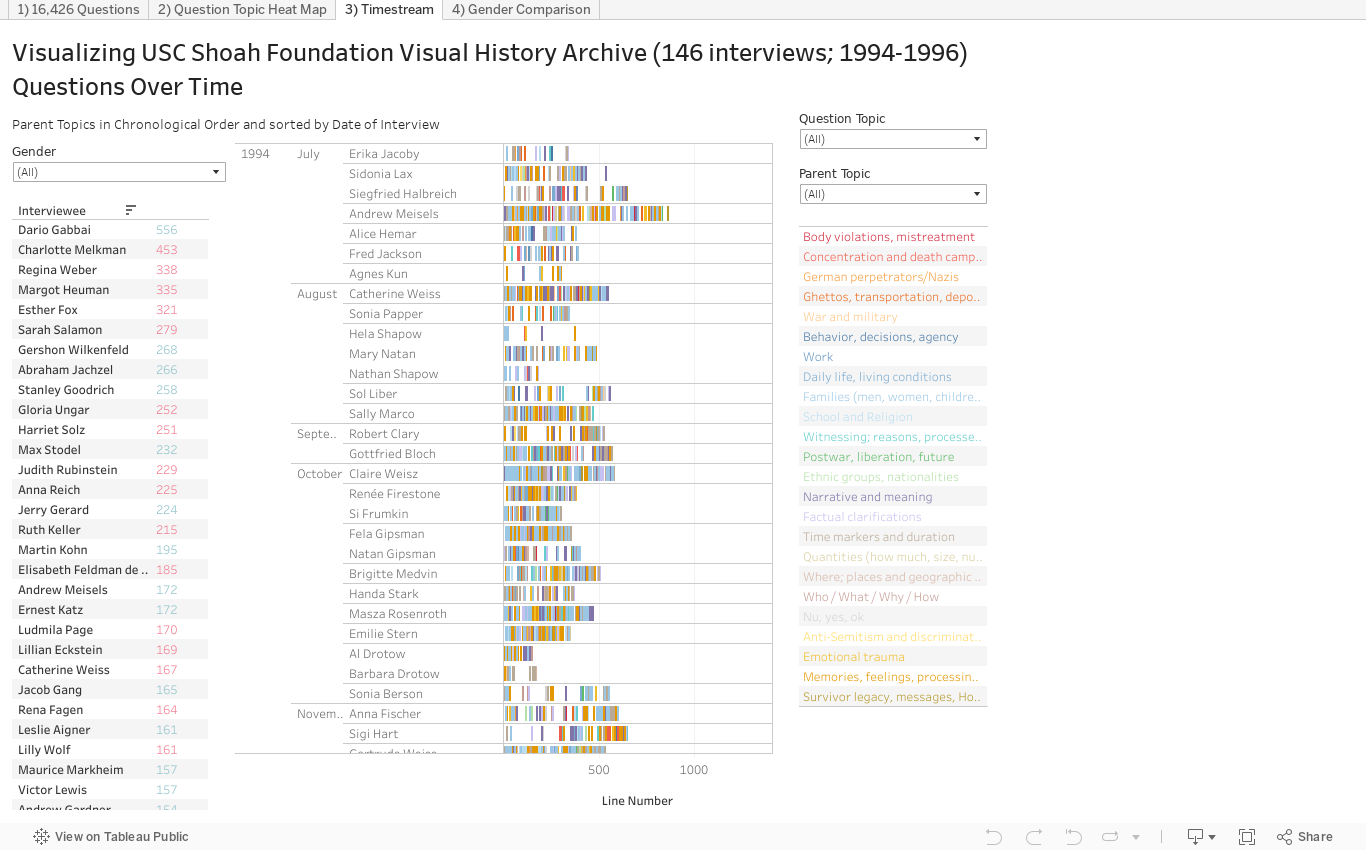Click the Undo arrow icon
Viewport: 1366px width, 850px height.
coord(993,837)
